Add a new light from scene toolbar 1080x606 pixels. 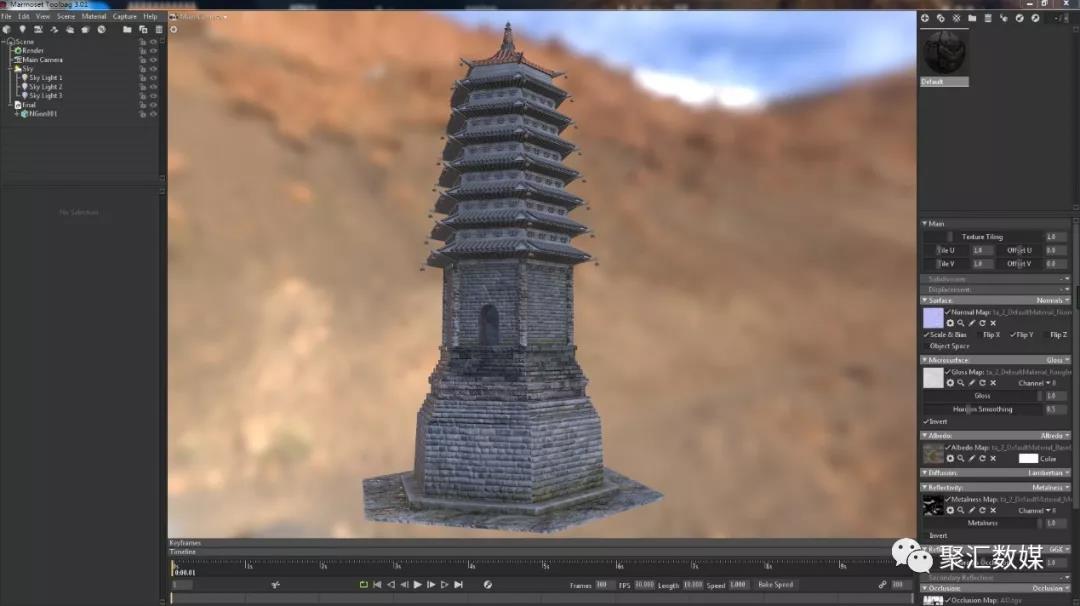pyautogui.click(x=22, y=29)
